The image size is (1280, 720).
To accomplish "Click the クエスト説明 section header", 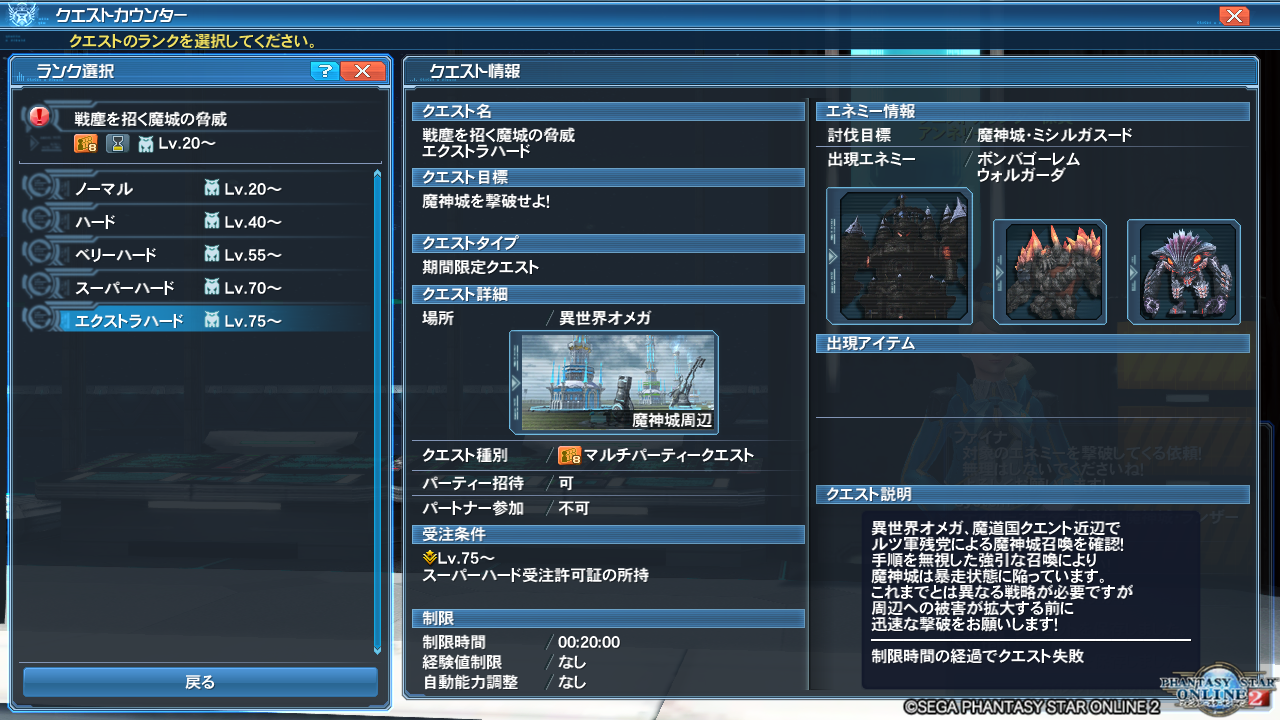I will click(x=1033, y=495).
